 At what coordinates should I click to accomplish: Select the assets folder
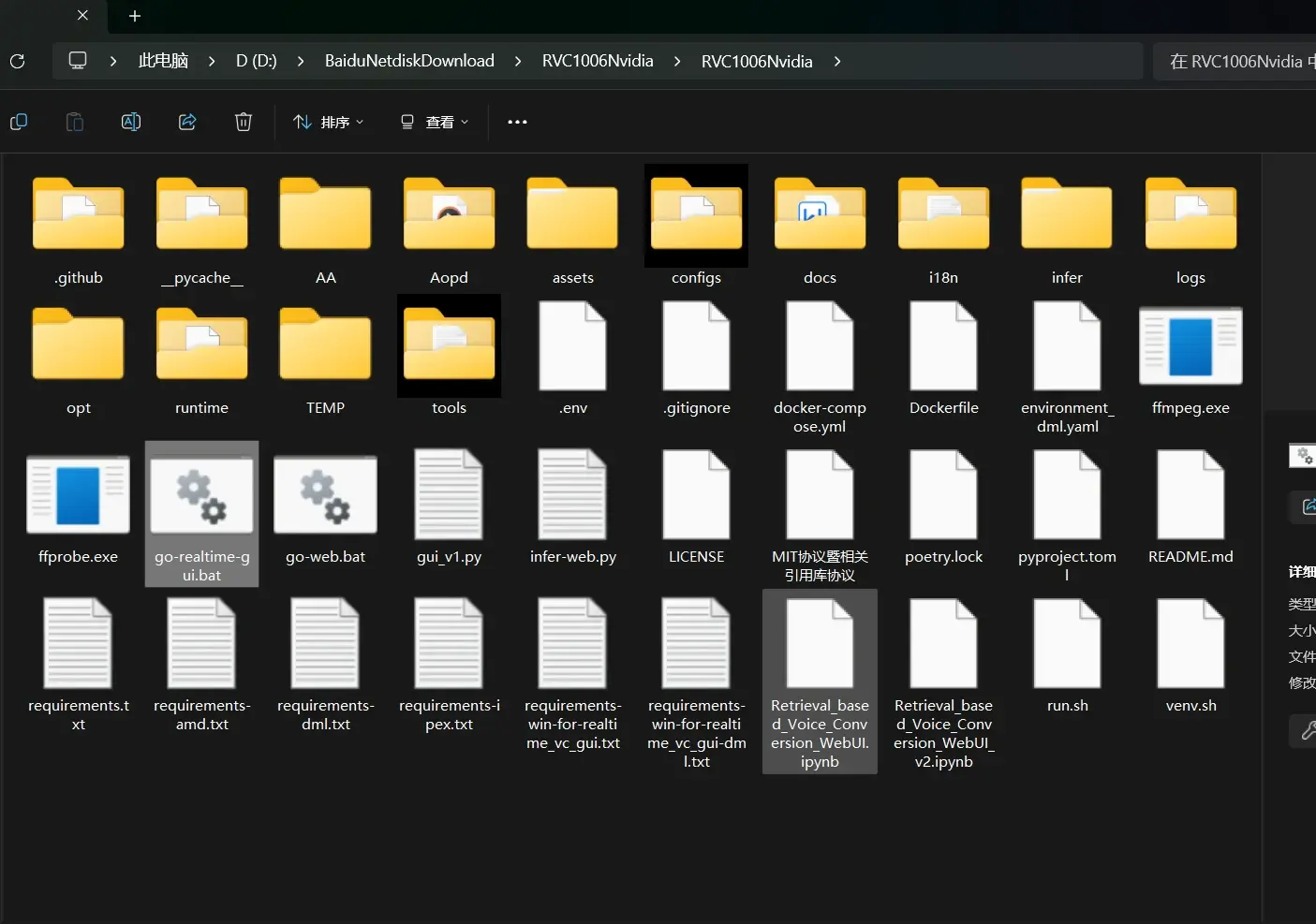573,230
